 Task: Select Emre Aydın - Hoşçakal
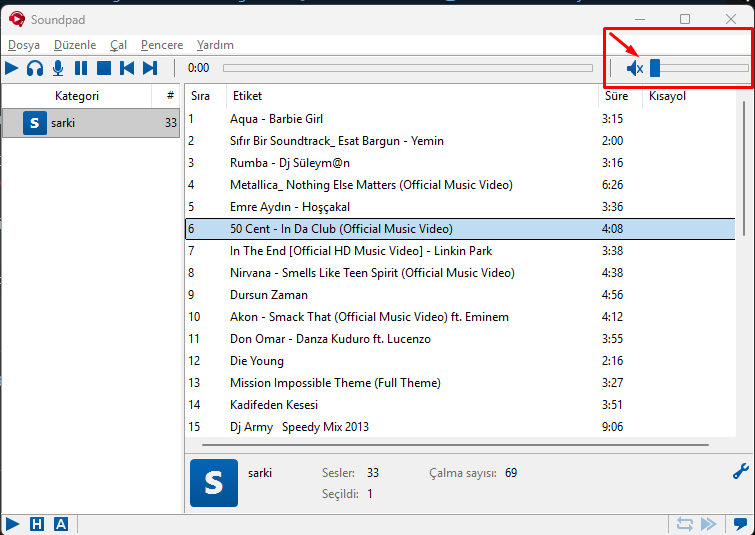click(460, 207)
